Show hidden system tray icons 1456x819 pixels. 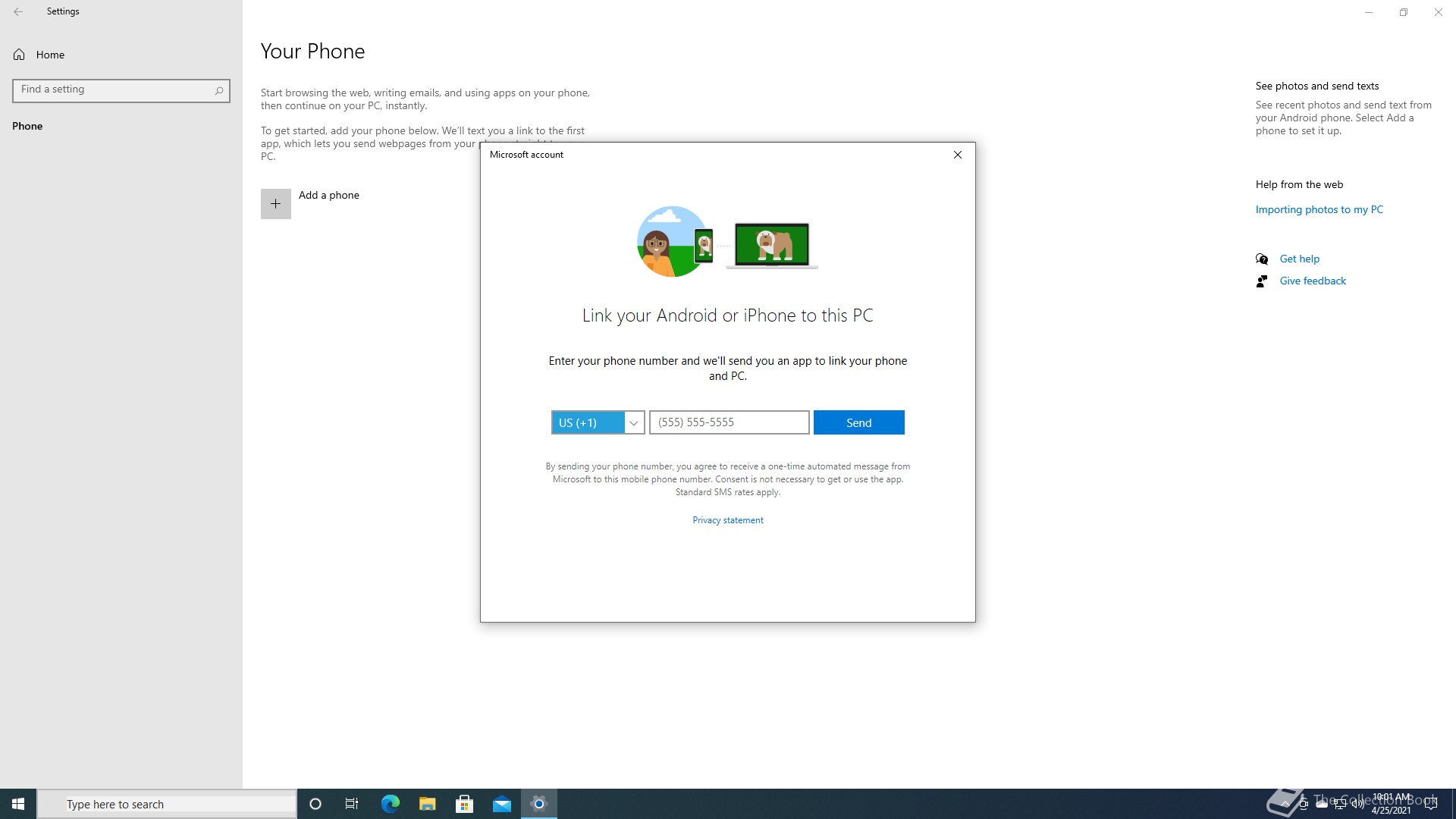click(1285, 804)
